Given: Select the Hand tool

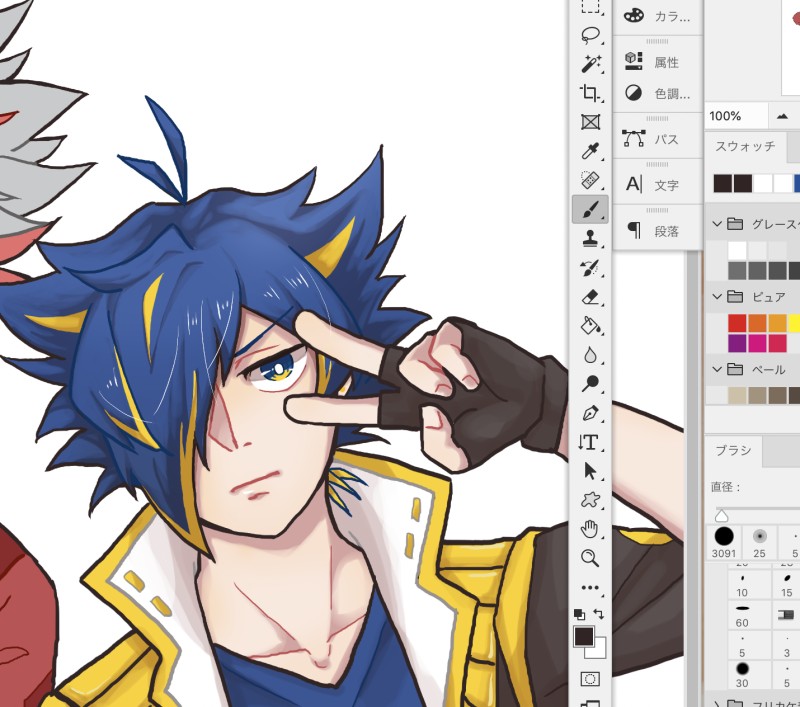Looking at the screenshot, I should click(590, 529).
